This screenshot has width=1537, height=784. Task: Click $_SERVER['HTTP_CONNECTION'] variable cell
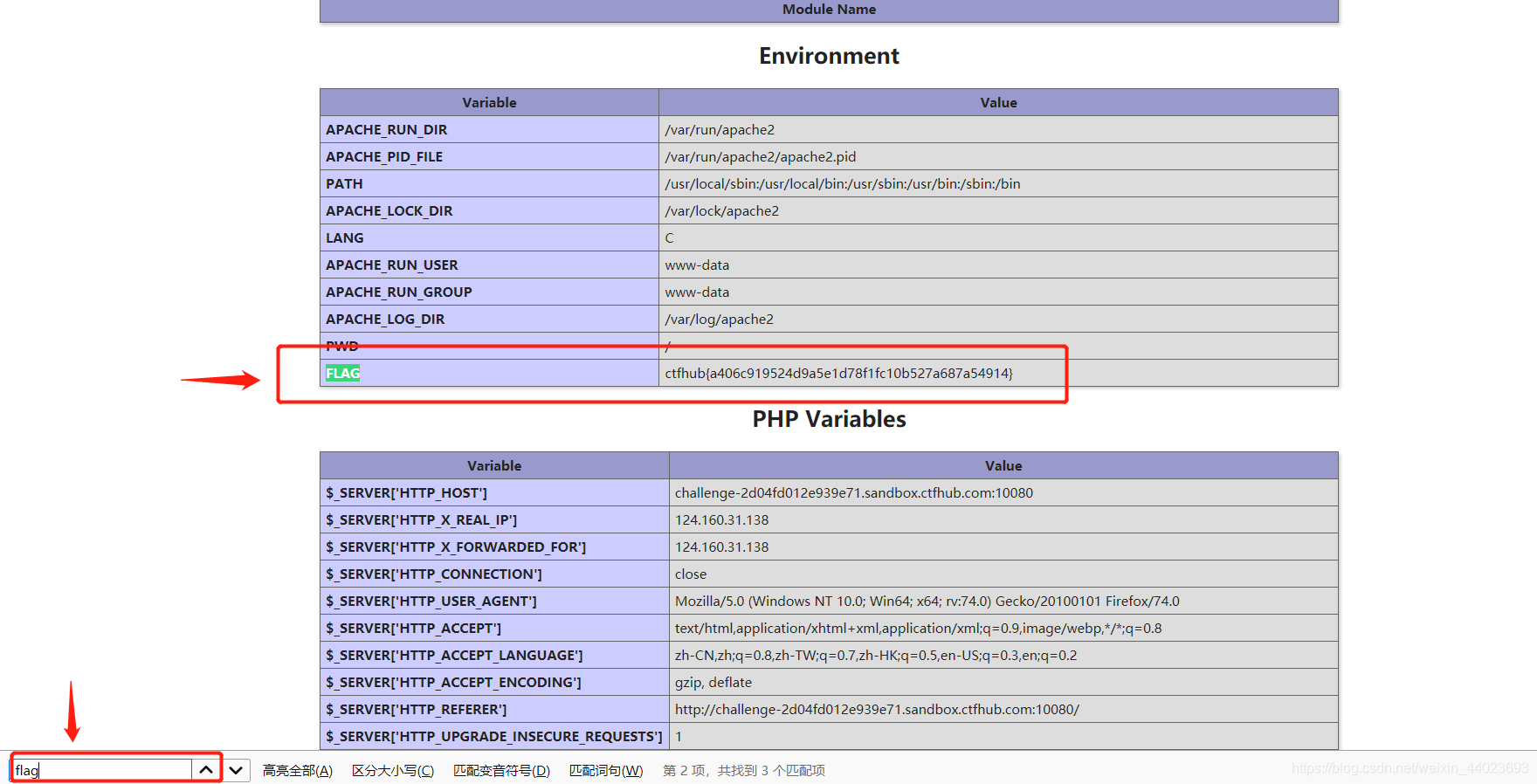pyautogui.click(x=494, y=574)
